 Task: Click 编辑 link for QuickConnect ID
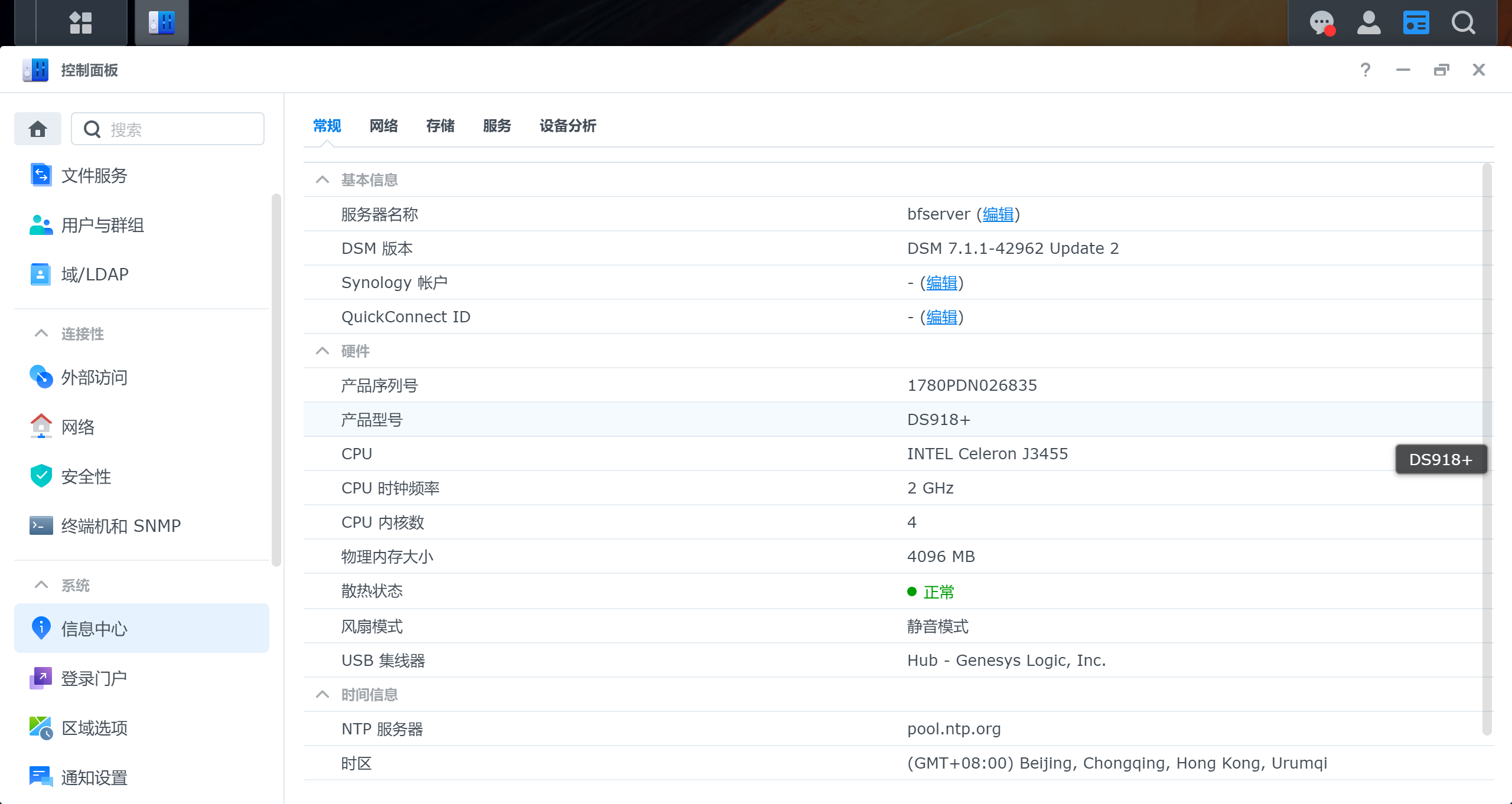pos(941,317)
